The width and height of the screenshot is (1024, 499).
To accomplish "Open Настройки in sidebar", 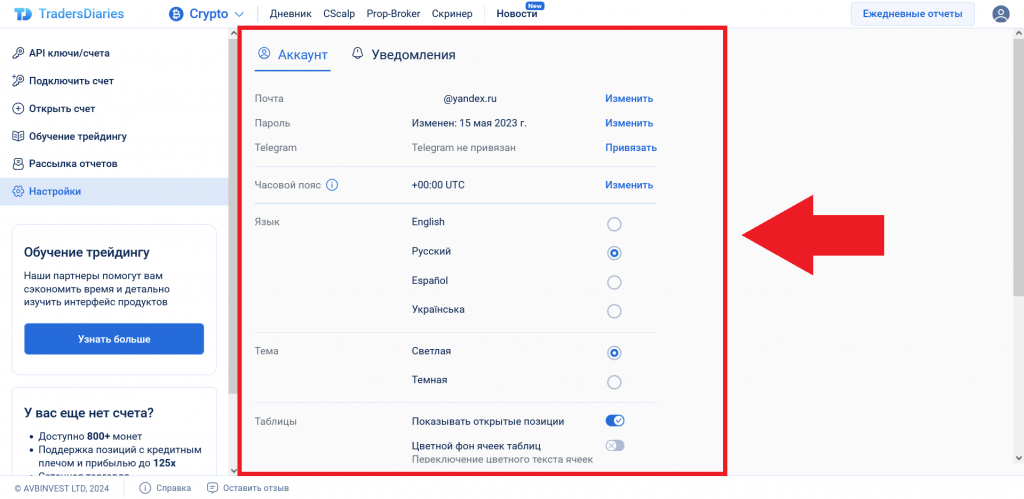I will pyautogui.click(x=114, y=192).
